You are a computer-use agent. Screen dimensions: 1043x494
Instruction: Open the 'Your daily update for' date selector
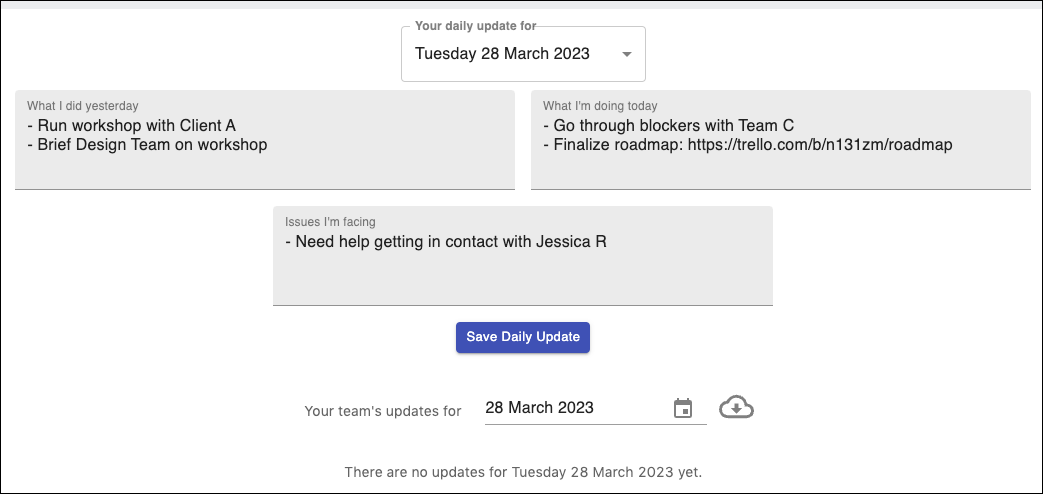[523, 55]
